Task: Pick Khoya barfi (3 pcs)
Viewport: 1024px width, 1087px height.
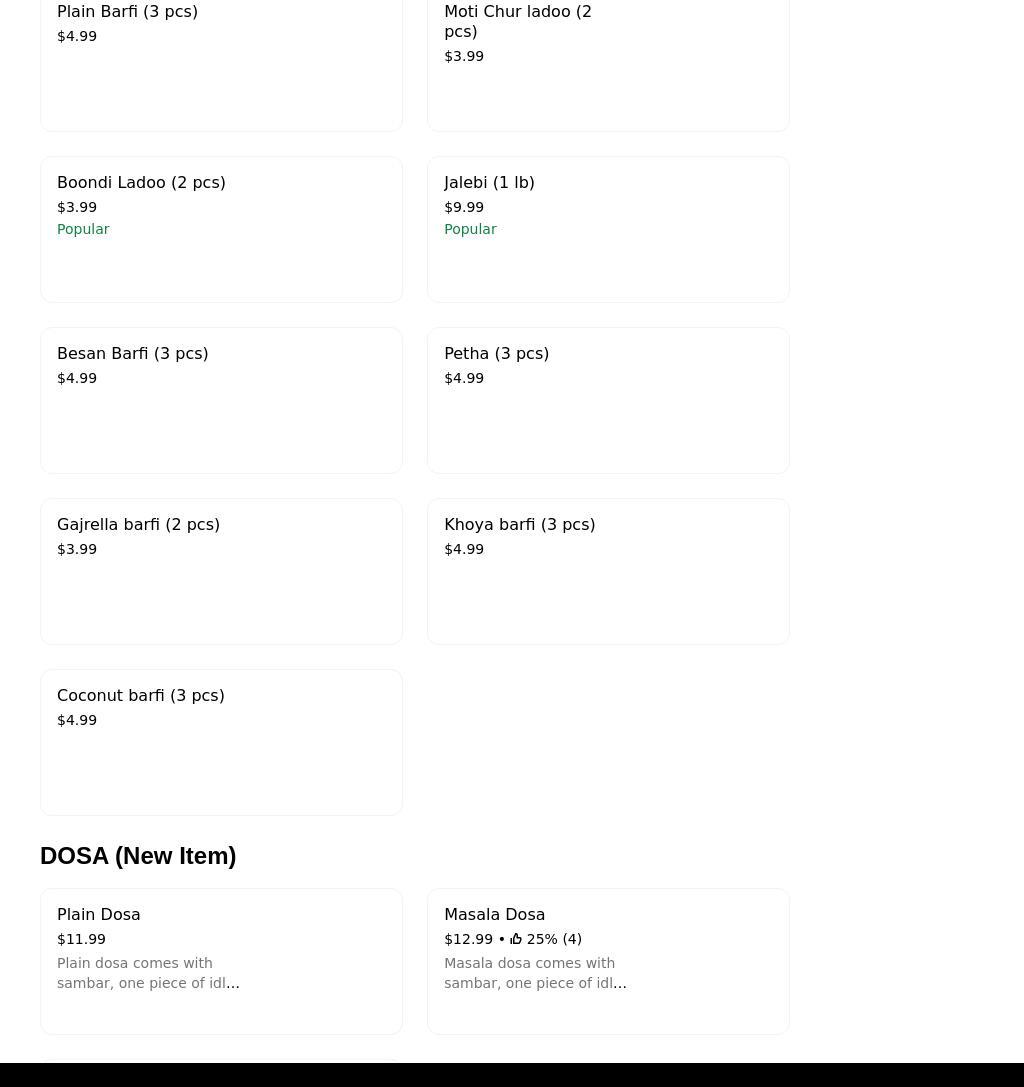Action: [608, 571]
